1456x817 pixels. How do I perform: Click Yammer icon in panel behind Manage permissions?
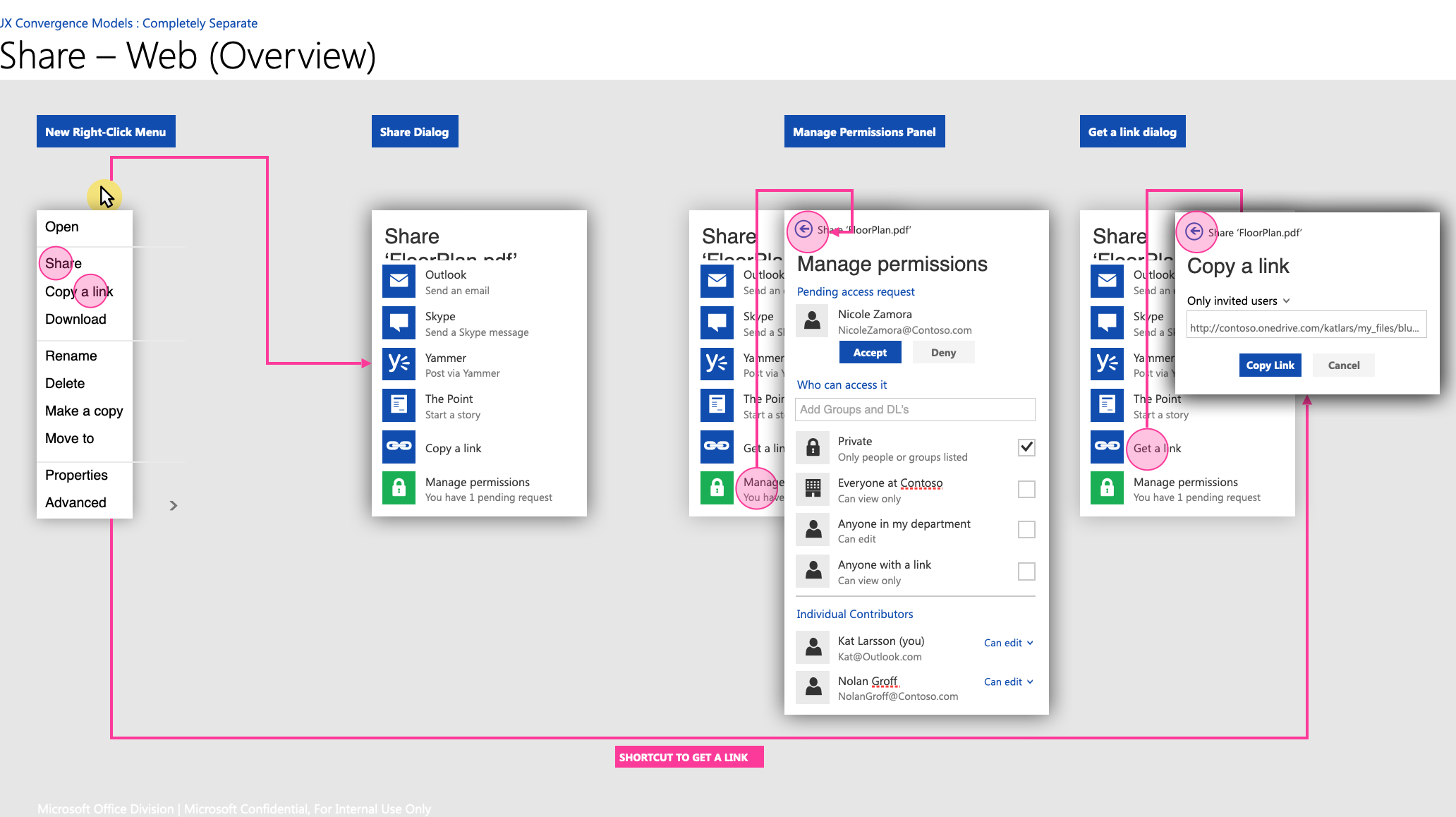click(717, 364)
